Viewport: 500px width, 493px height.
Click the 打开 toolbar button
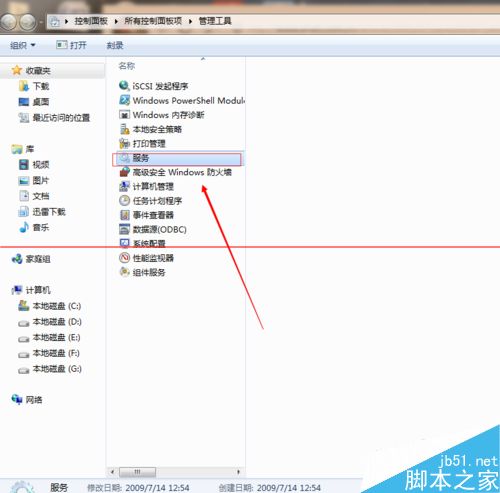[x=71, y=45]
